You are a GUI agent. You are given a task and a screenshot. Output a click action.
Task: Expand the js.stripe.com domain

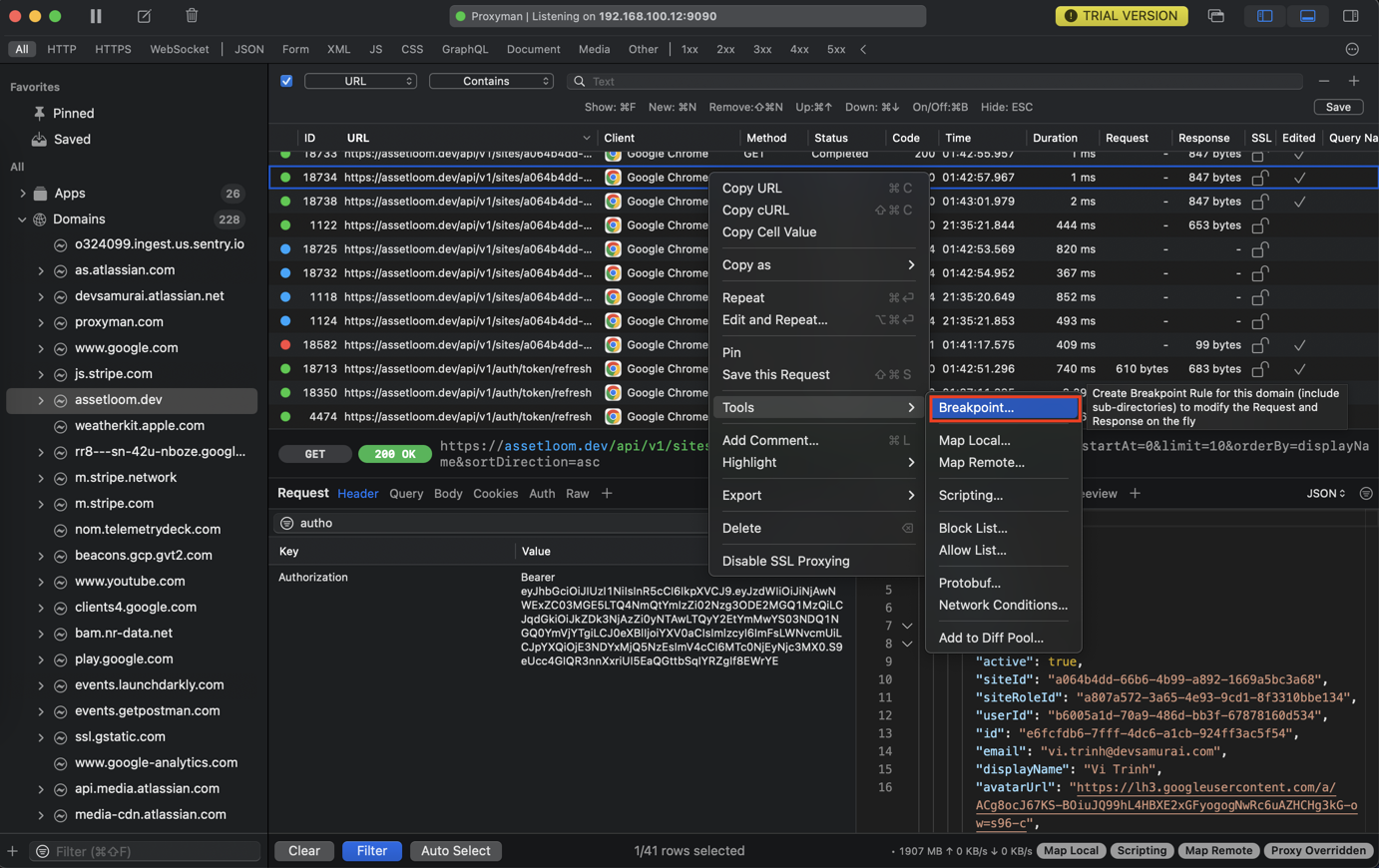coord(41,374)
